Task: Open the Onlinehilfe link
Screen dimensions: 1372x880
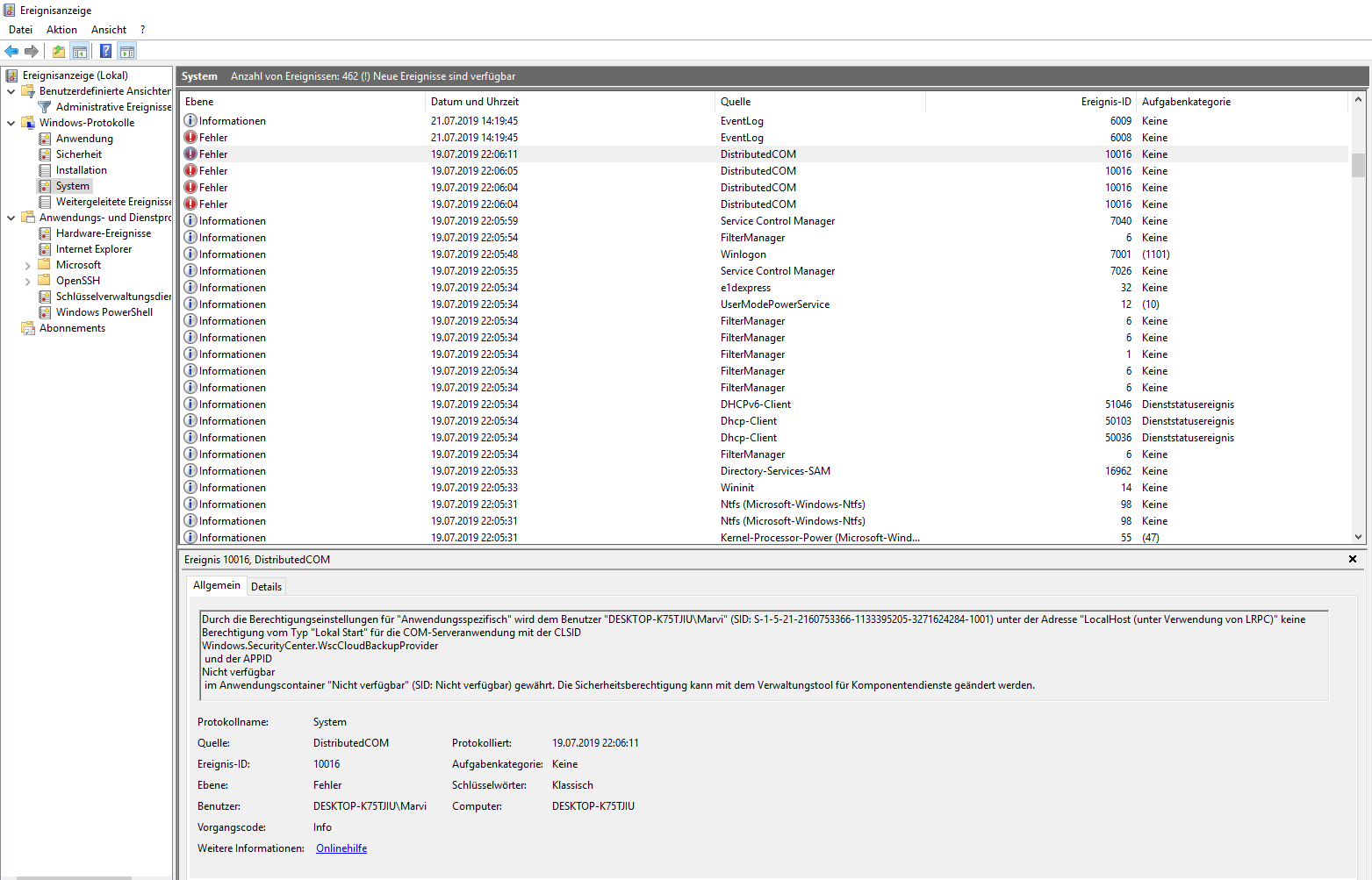Action: [341, 848]
